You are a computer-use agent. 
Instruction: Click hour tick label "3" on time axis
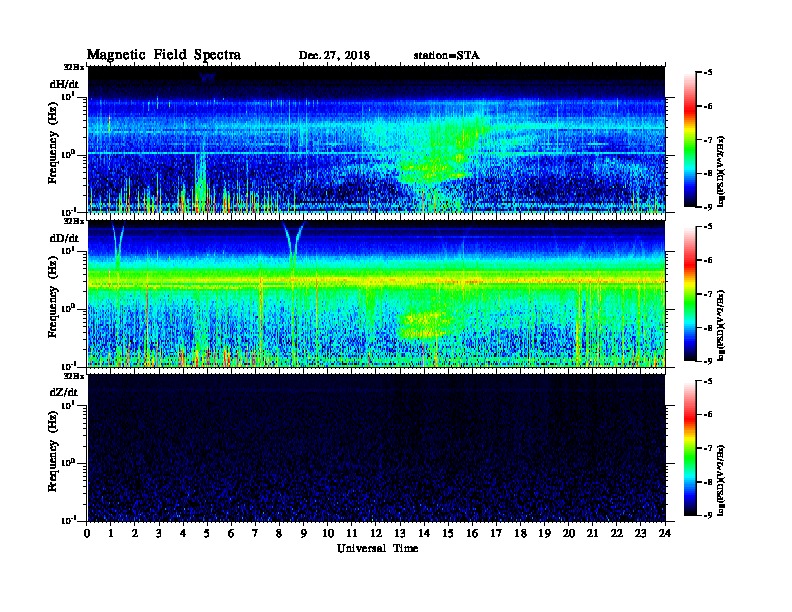point(159,533)
